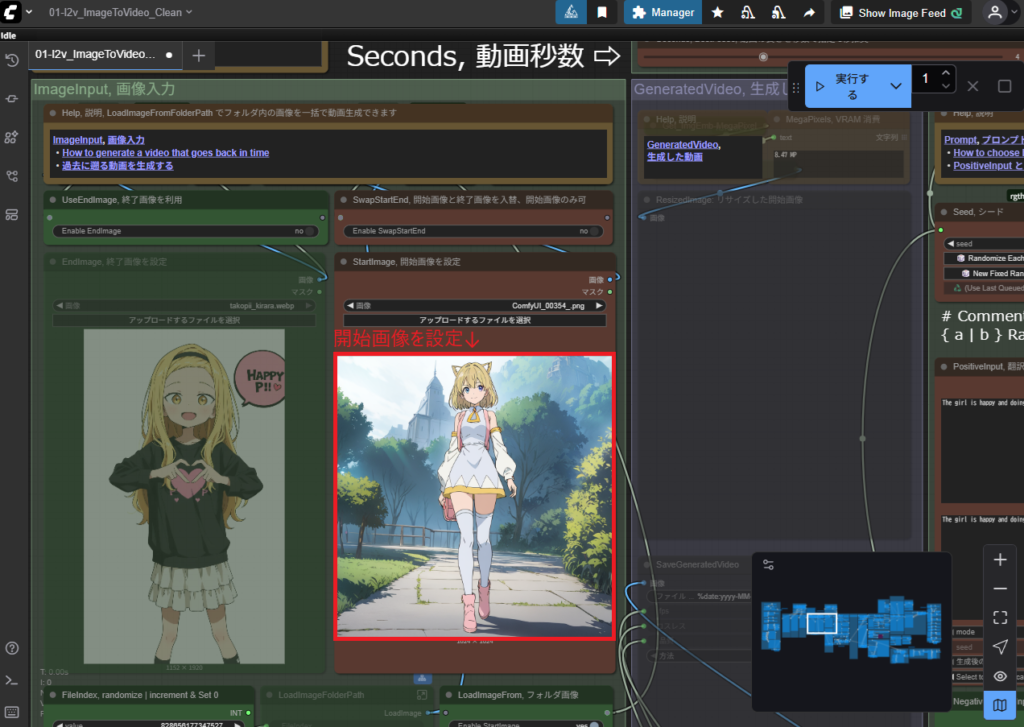Open the takopii_kirara.webp image selector
Viewport: 1024px width, 727px height.
click(184, 306)
